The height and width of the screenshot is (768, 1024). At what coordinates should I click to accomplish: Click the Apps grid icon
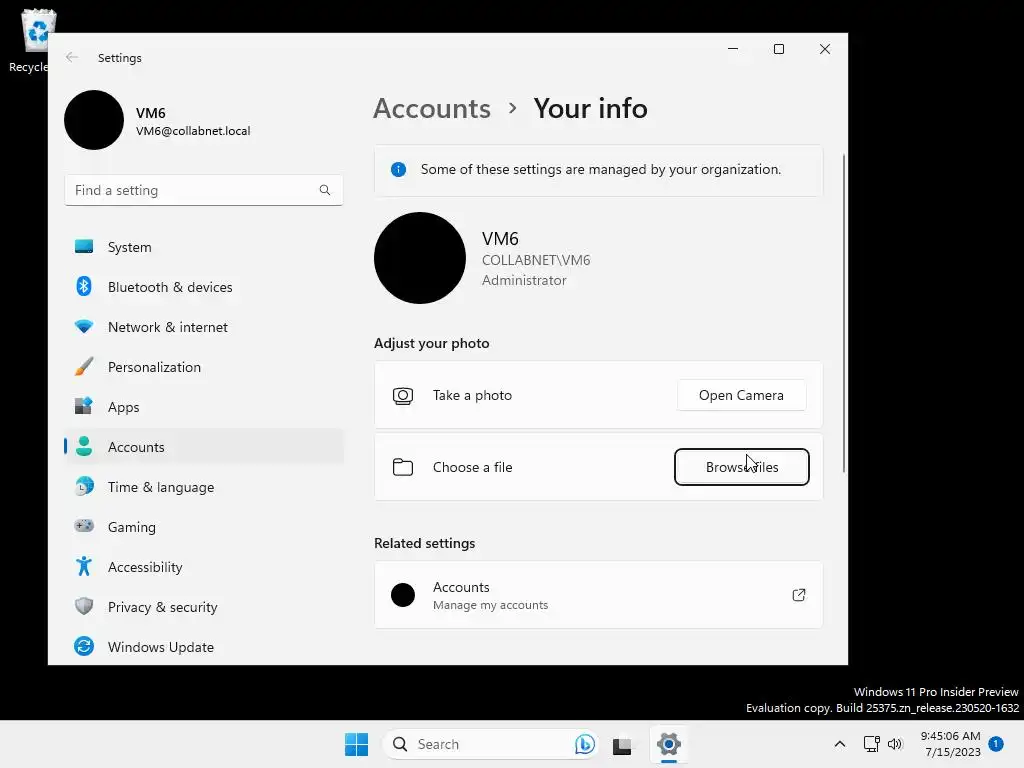click(84, 406)
